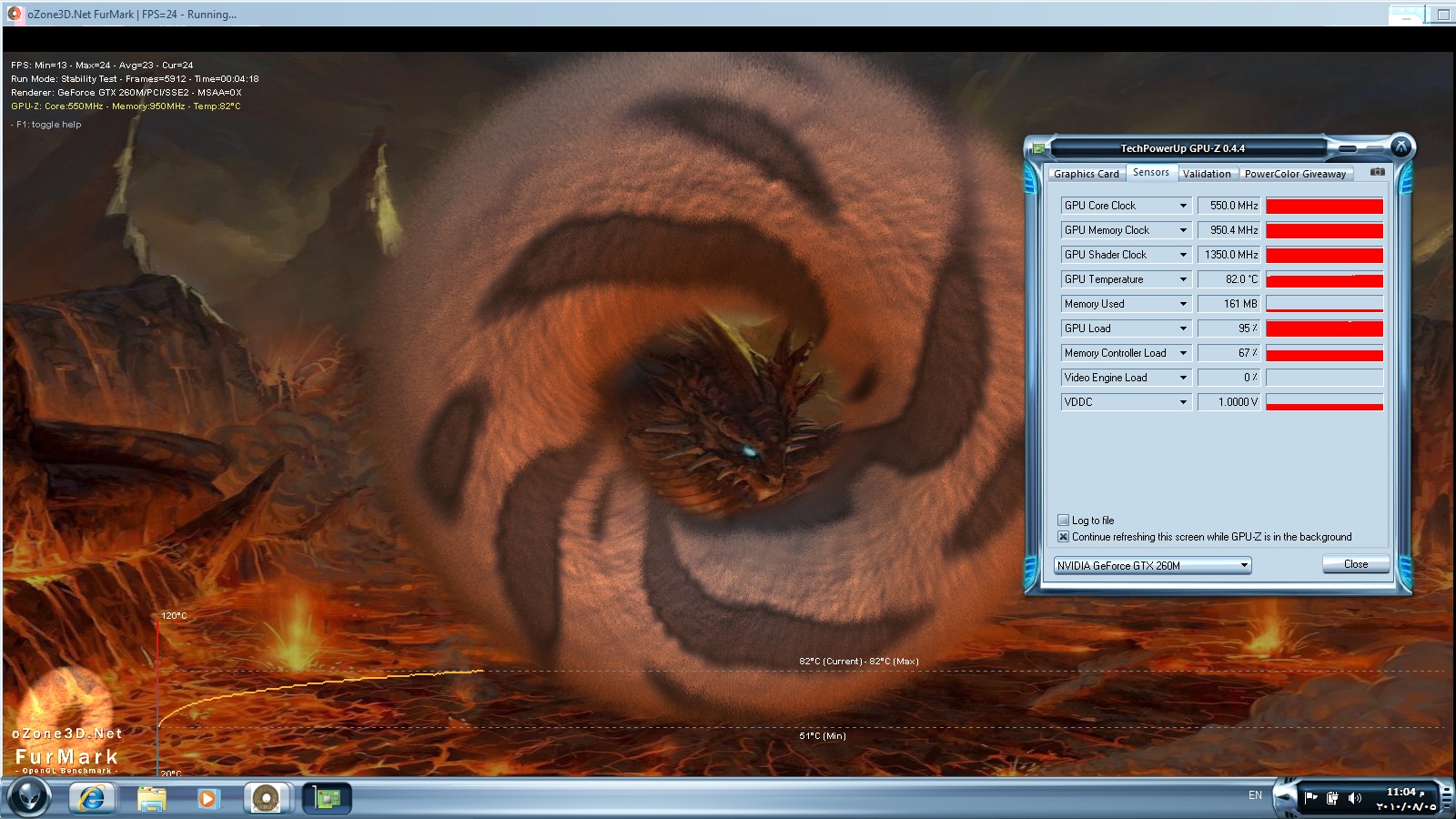Click the 1350.0 MHz shader clock value
1456x819 pixels.
coord(1229,255)
